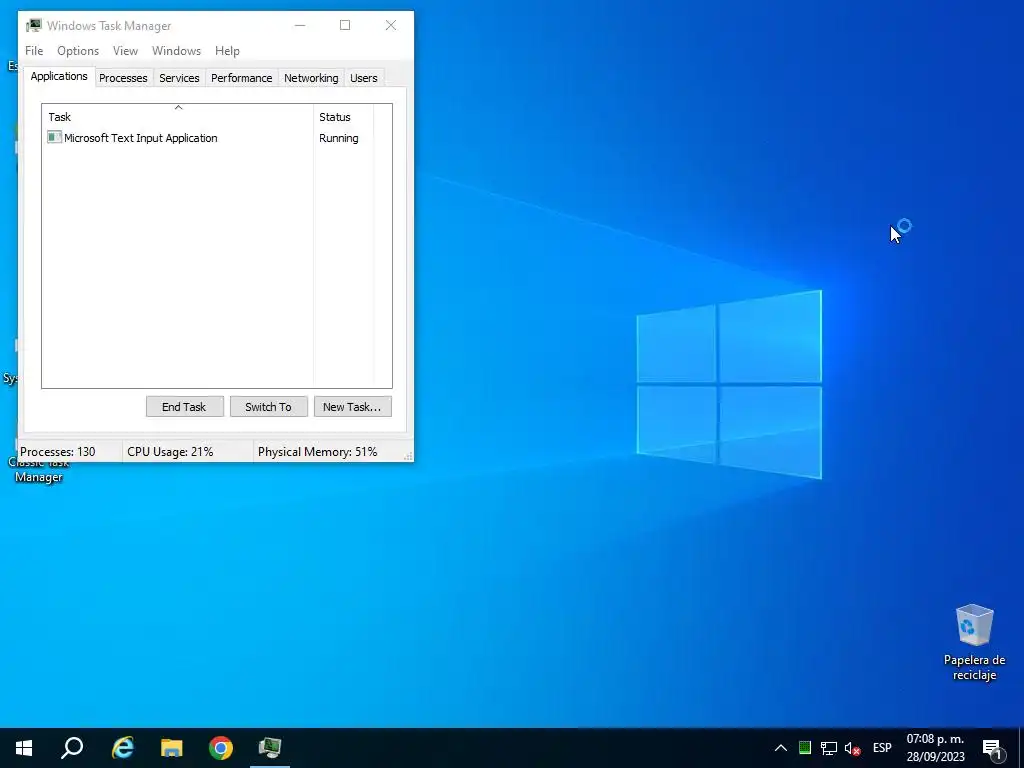Click Physical Memory: 51% status text

point(317,452)
